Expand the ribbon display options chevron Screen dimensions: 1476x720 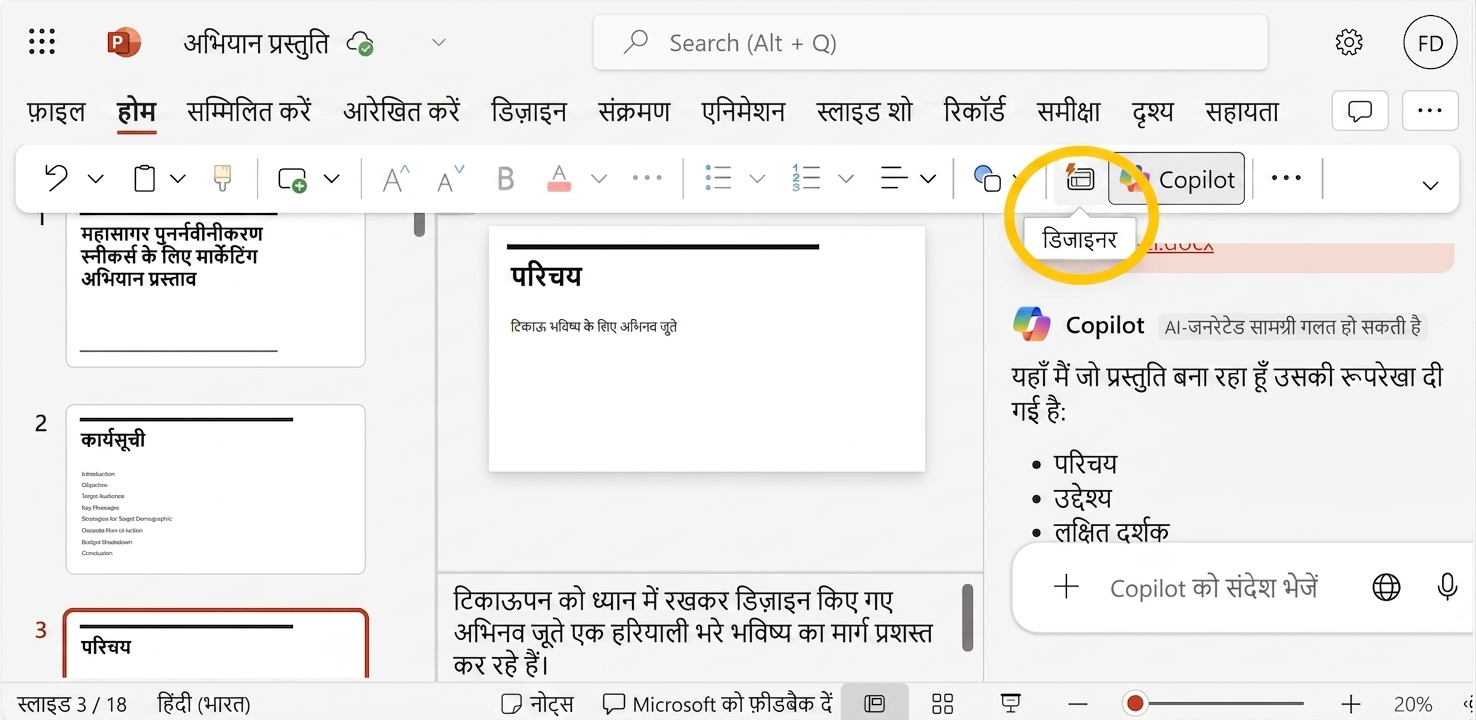coord(1431,185)
